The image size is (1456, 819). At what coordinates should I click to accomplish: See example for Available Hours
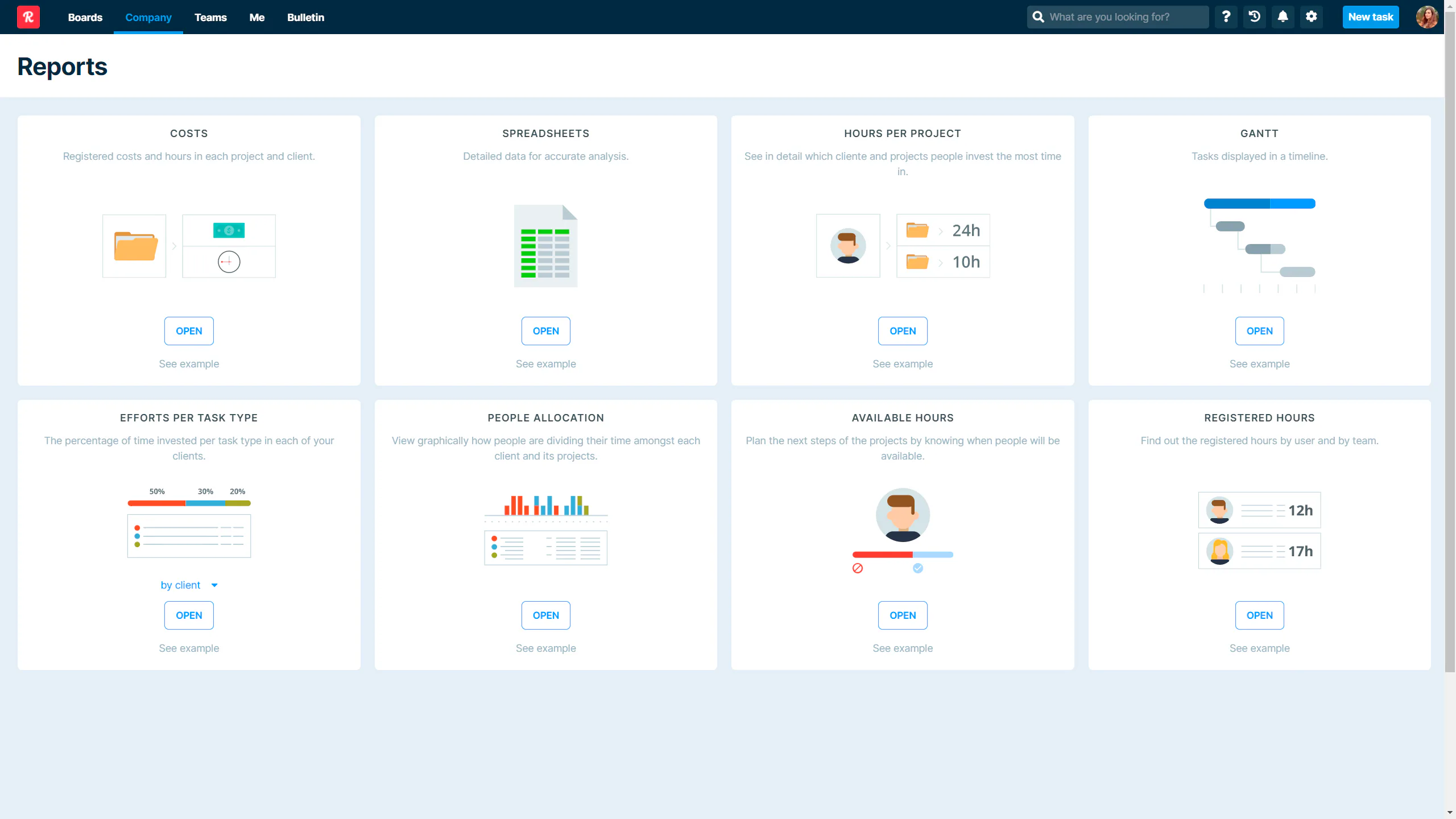[x=903, y=648]
